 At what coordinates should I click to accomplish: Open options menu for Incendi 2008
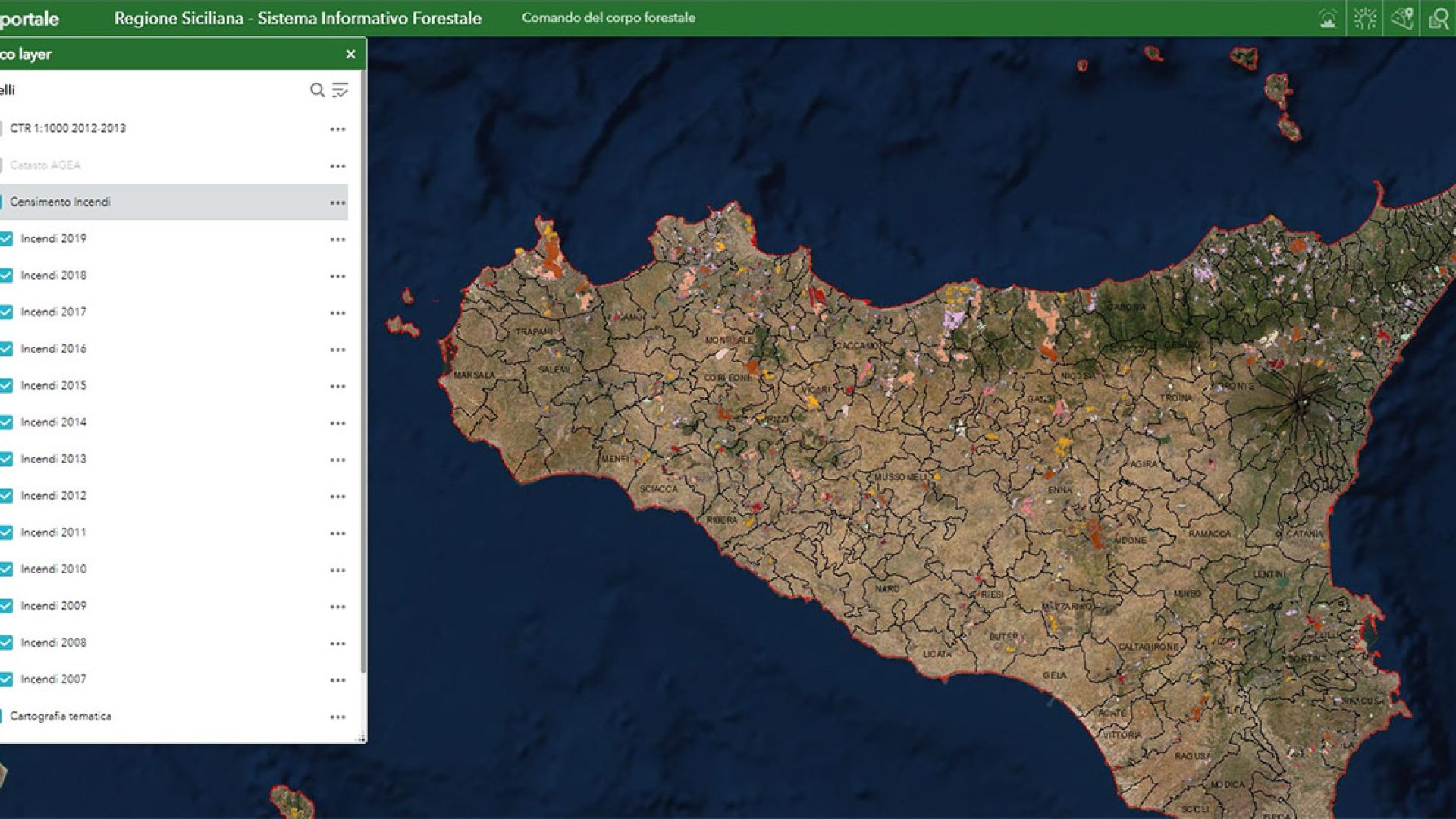[337, 644]
